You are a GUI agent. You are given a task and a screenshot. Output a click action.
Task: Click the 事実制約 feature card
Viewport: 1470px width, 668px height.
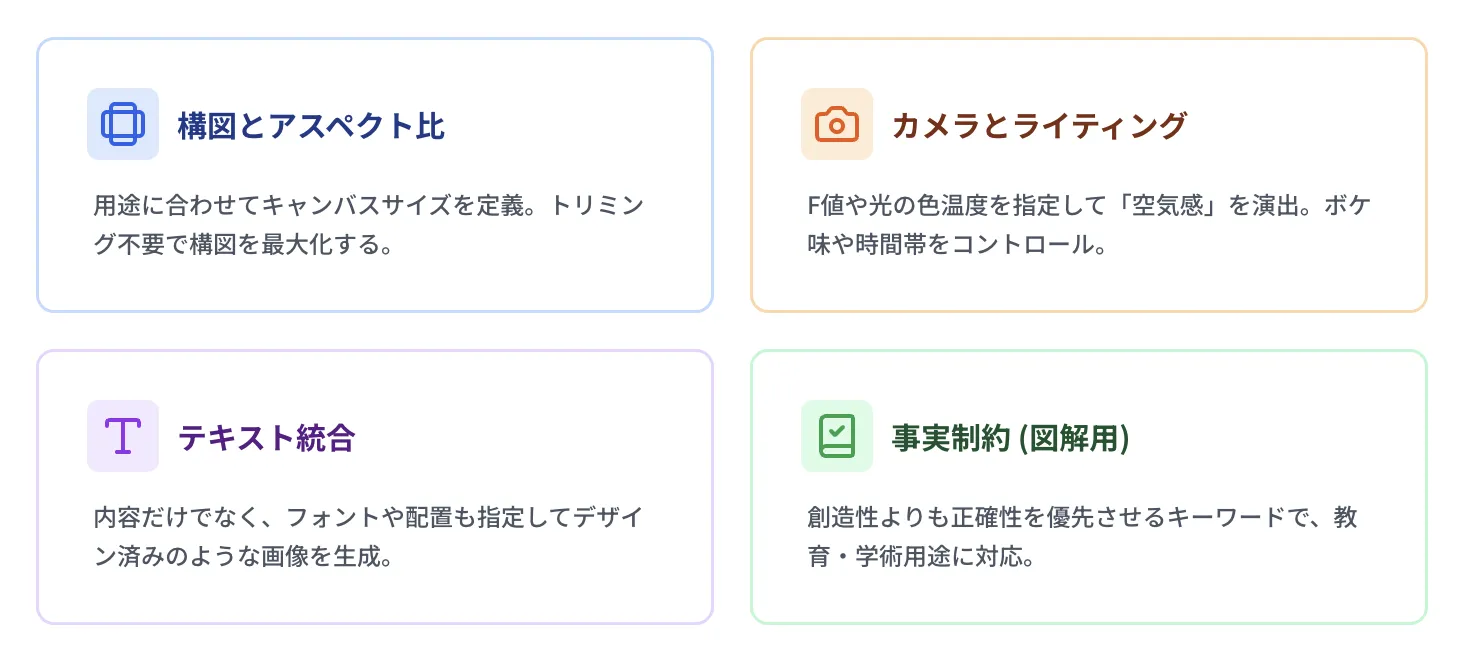click(1089, 487)
